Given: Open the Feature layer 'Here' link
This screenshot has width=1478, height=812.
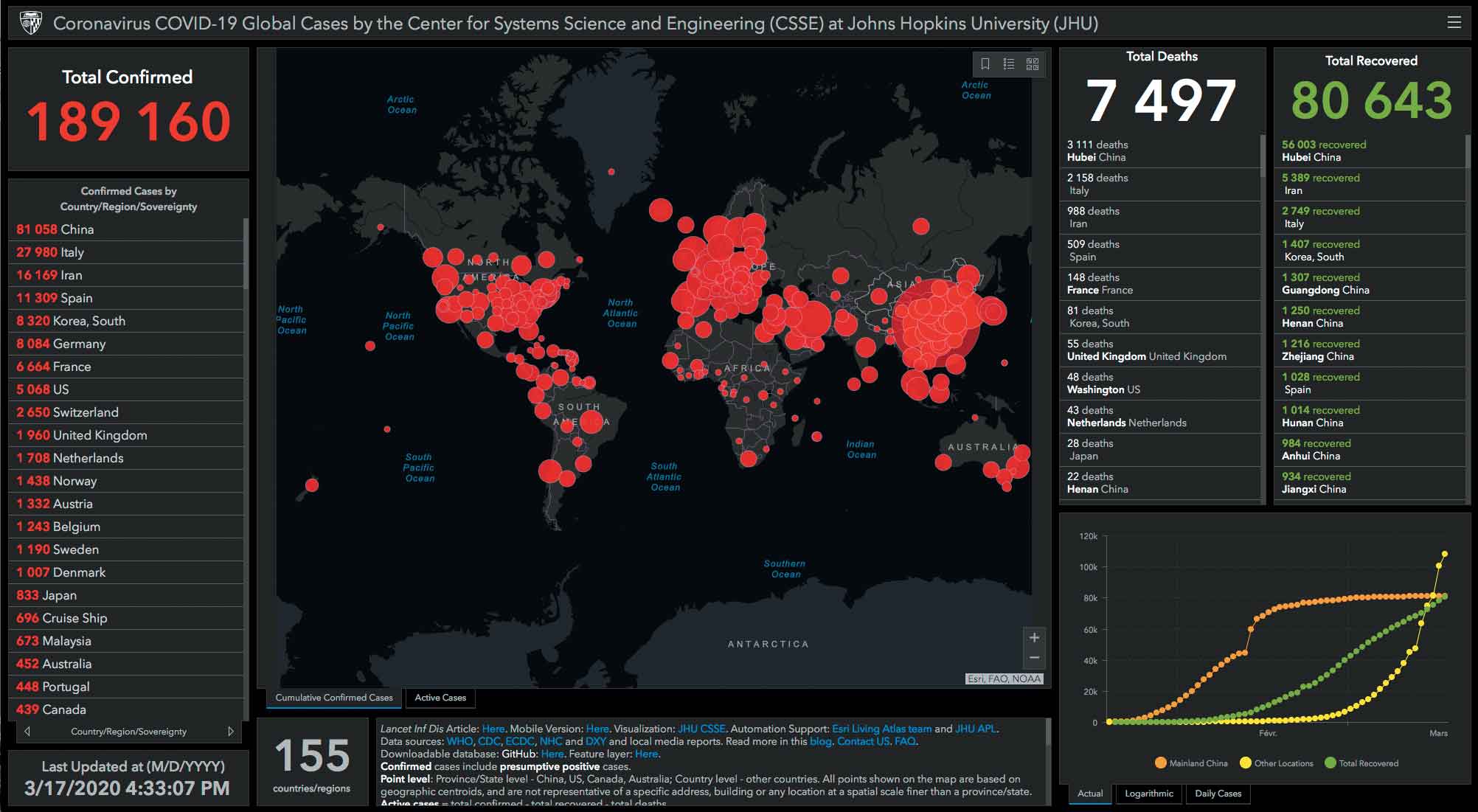Looking at the screenshot, I should (x=647, y=754).
